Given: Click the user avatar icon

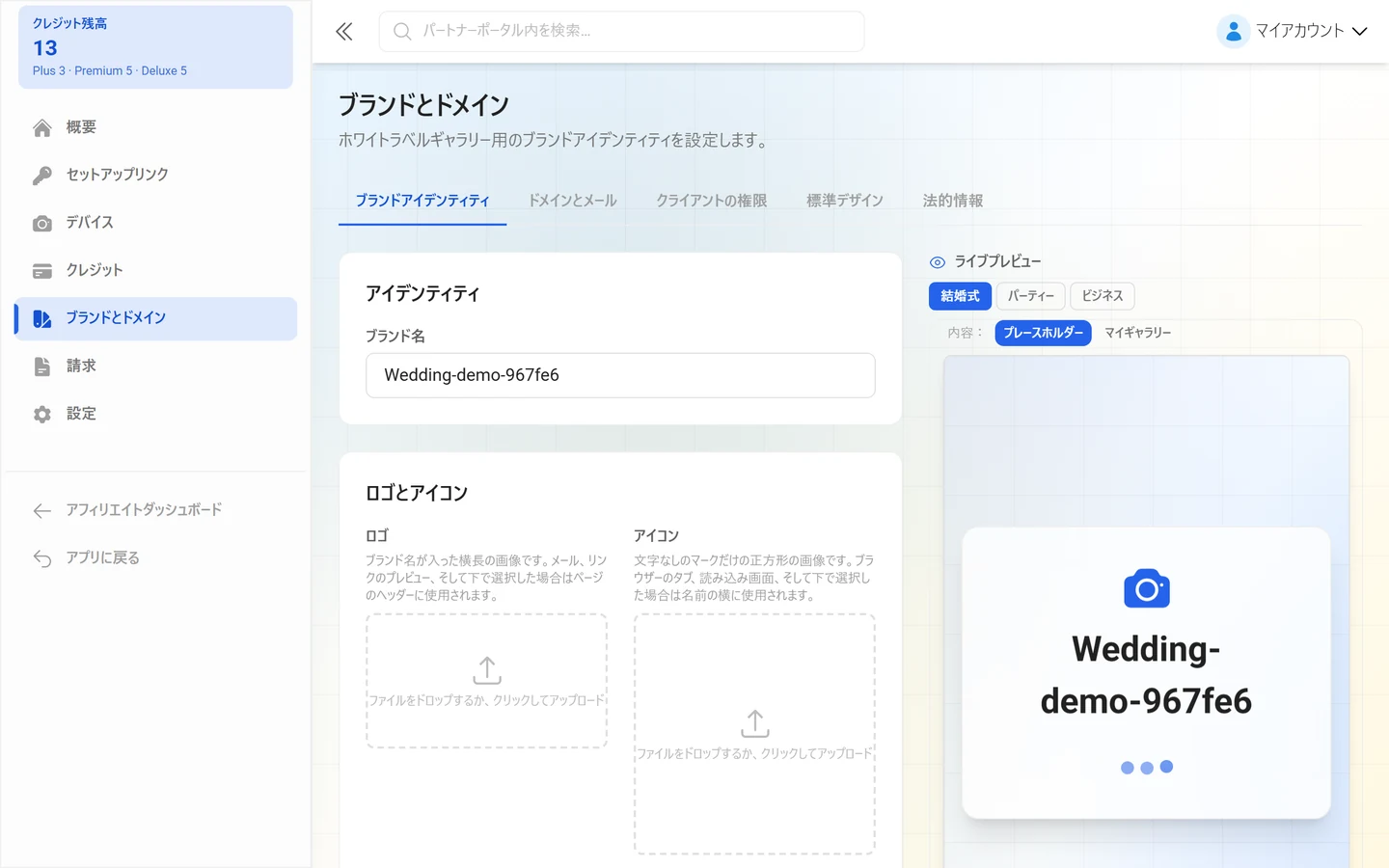Looking at the screenshot, I should tap(1233, 31).
